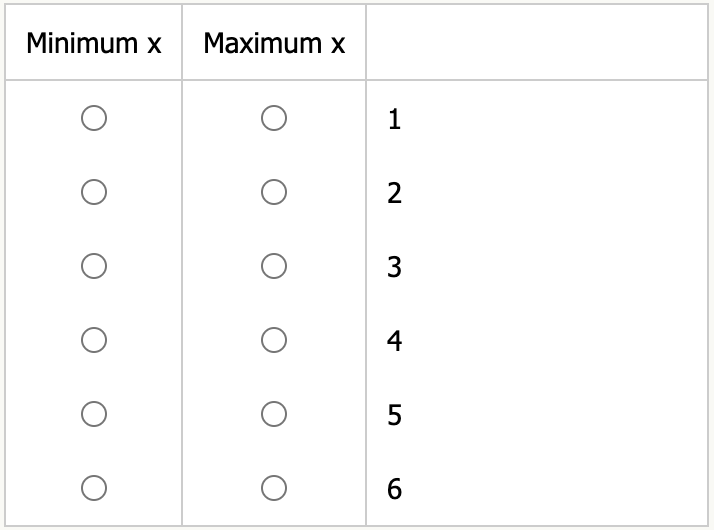Click the number 2 row label
This screenshot has height=530, width=714.
pos(394,193)
